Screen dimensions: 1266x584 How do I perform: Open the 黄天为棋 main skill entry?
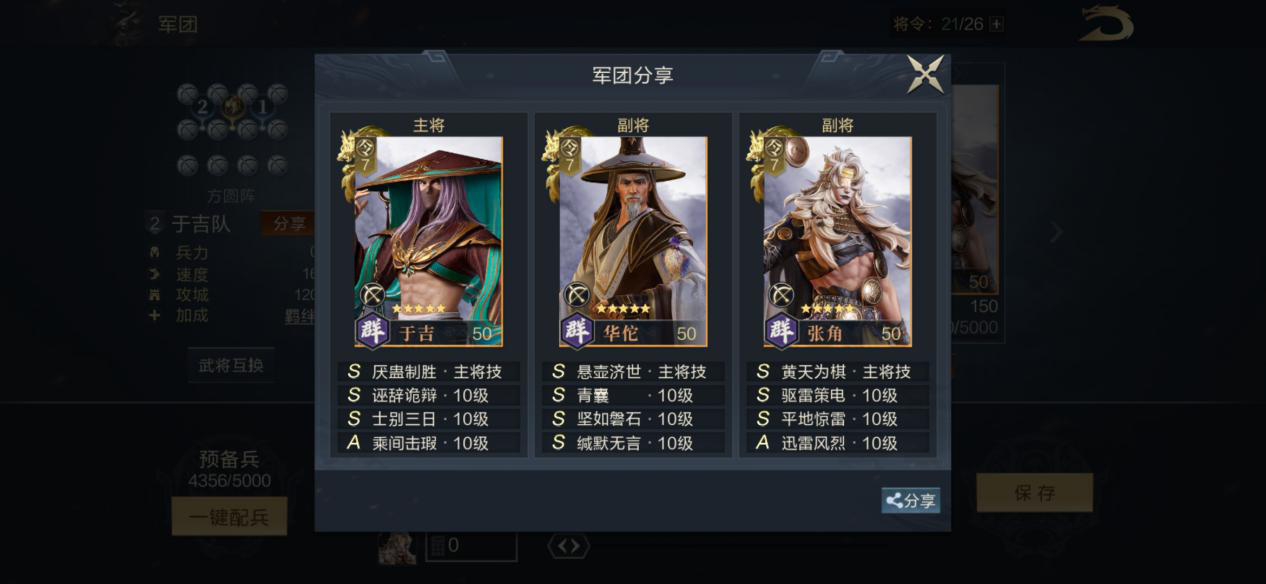838,371
